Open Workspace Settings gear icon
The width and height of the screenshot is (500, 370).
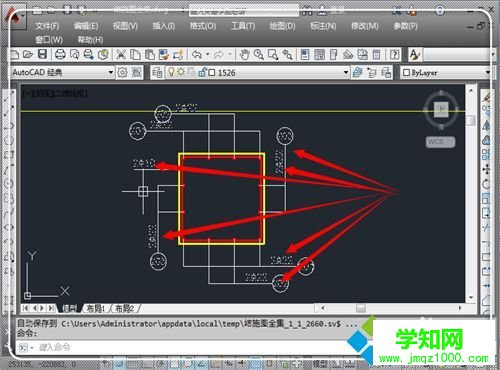pyautogui.click(x=122, y=72)
